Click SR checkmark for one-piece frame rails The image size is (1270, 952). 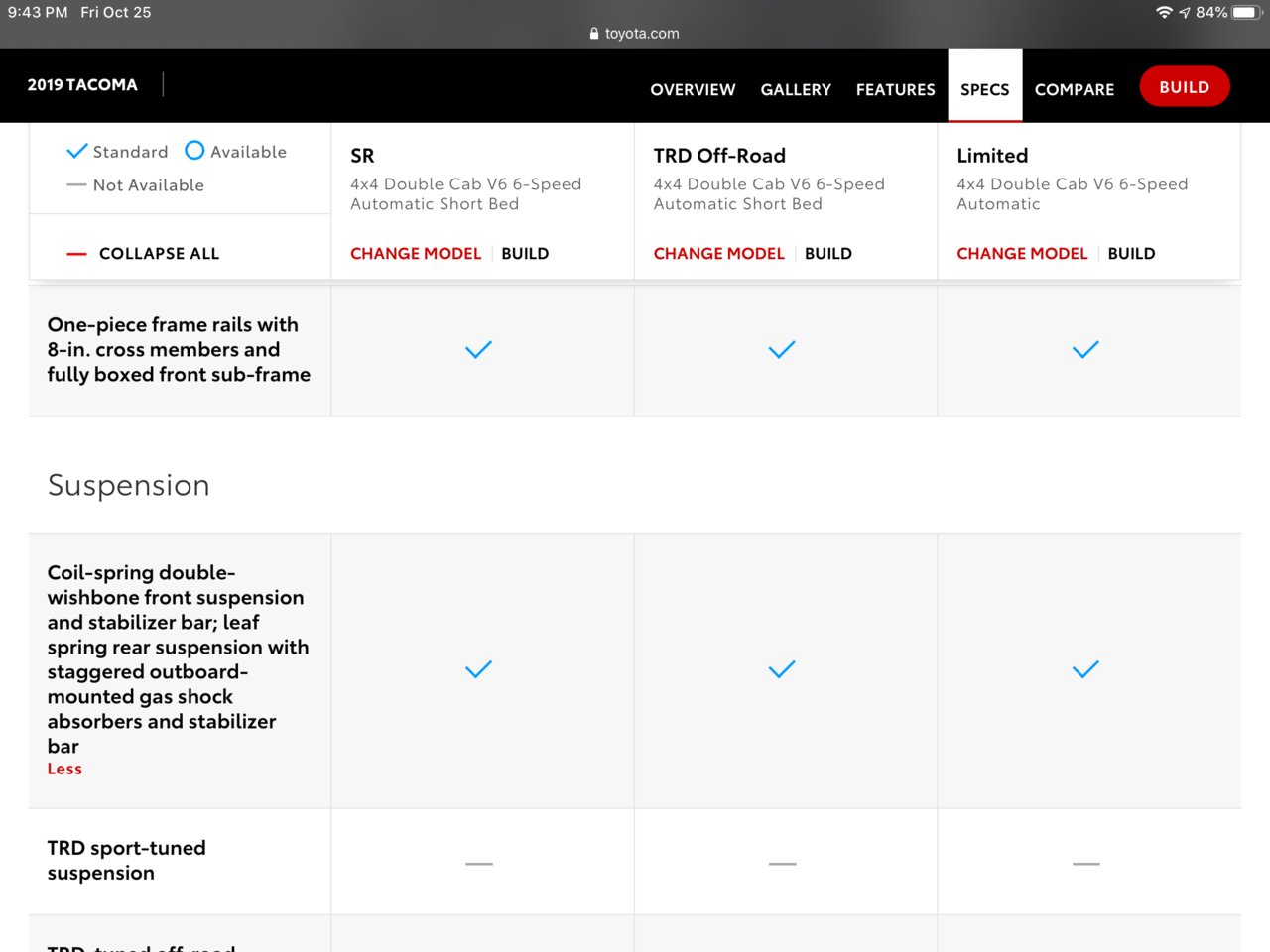478,349
